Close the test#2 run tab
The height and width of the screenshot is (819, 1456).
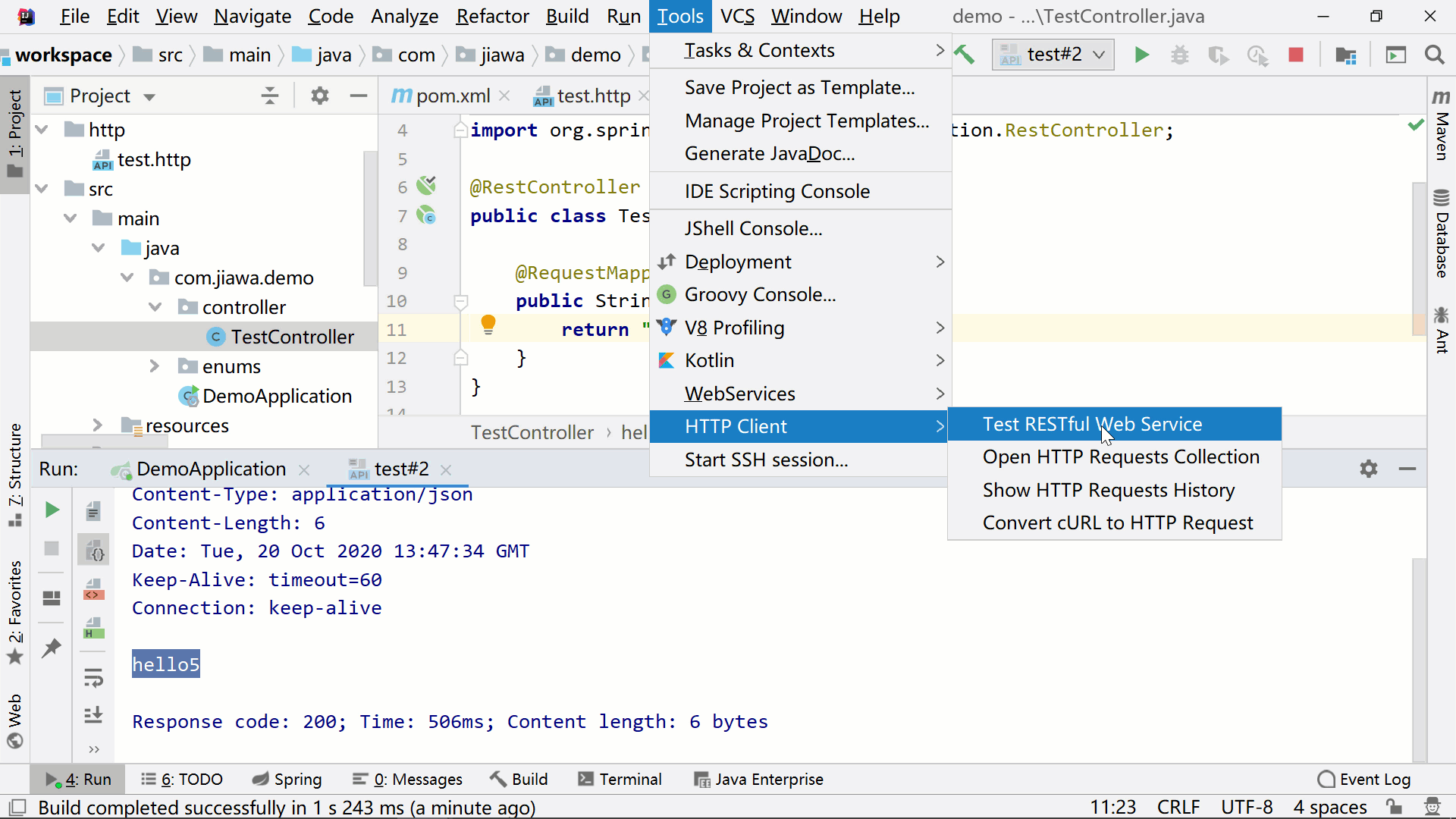pyautogui.click(x=446, y=470)
